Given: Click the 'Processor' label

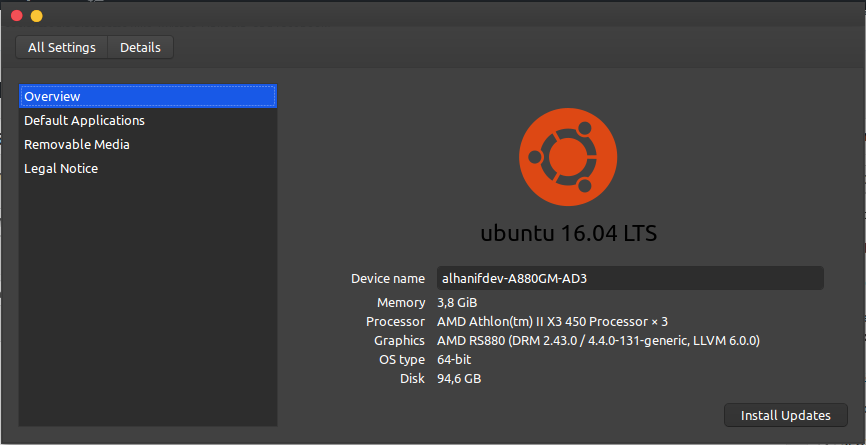Looking at the screenshot, I should [395, 321].
